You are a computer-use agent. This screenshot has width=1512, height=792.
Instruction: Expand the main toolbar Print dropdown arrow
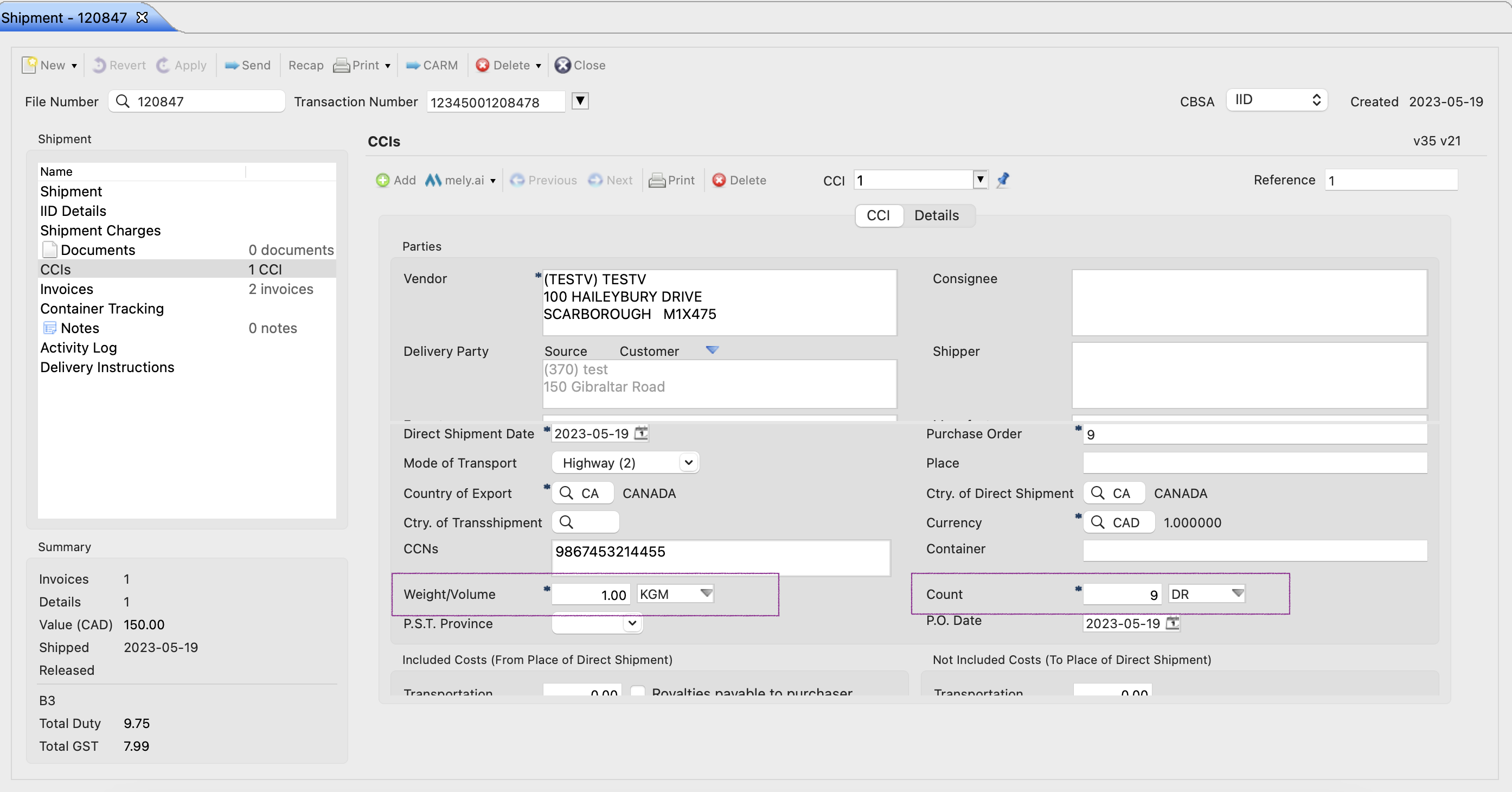click(x=388, y=66)
